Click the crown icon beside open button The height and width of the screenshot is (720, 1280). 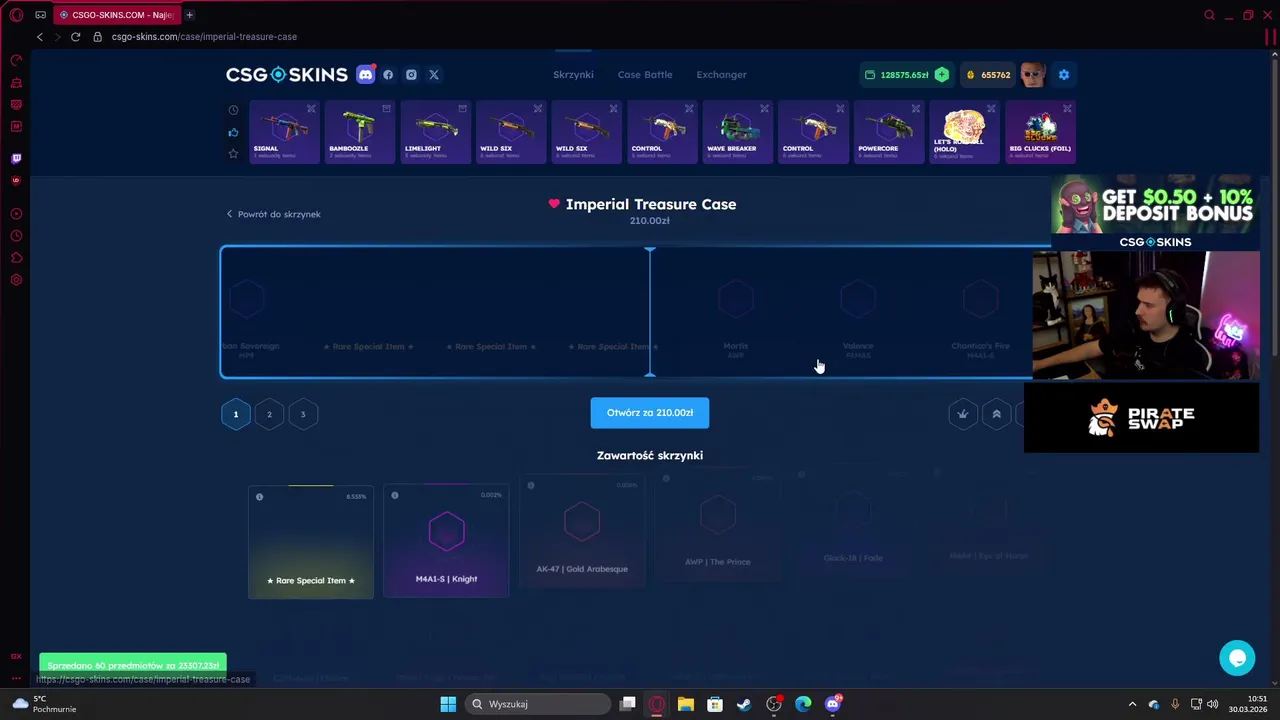tap(963, 414)
